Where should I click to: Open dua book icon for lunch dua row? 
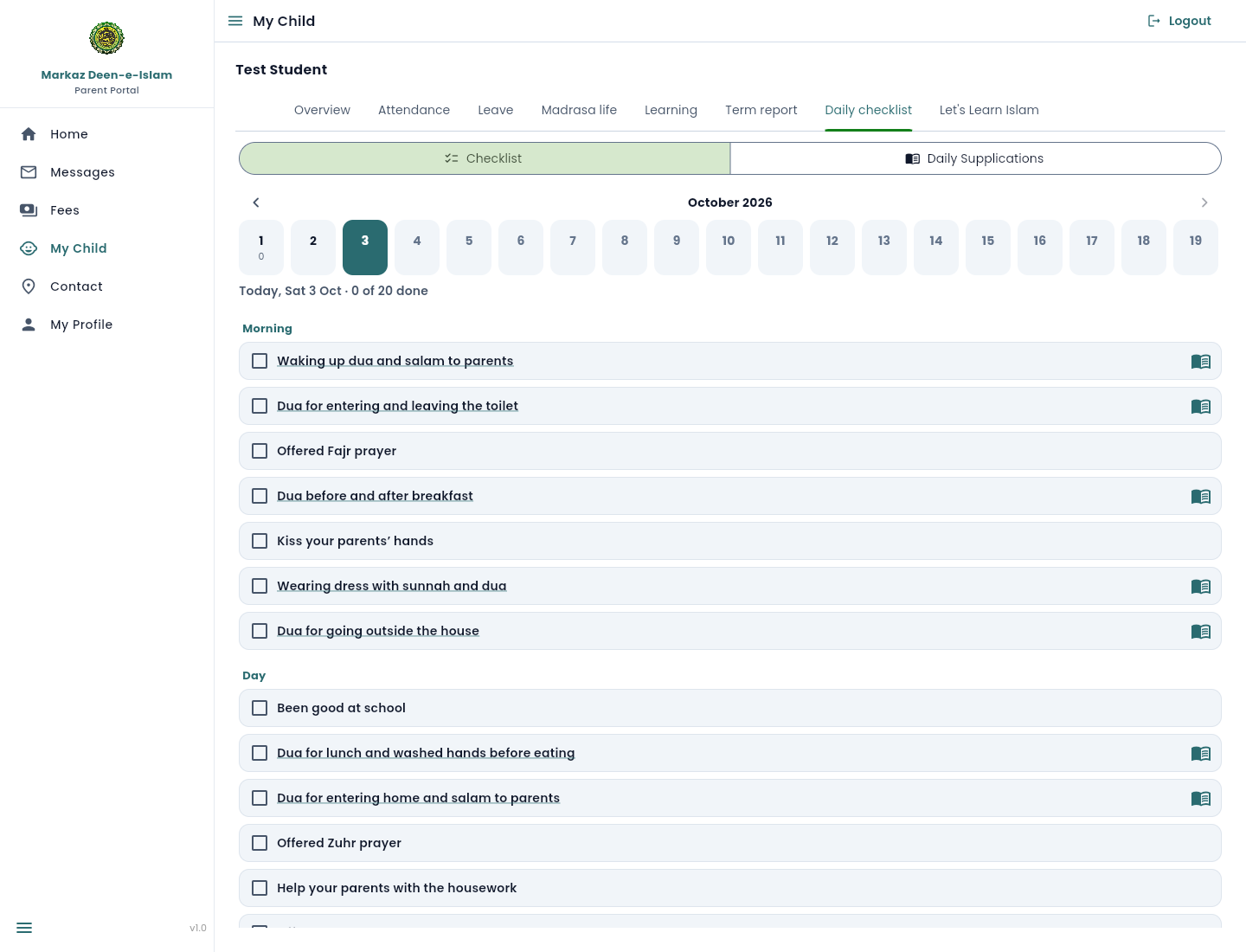pyautogui.click(x=1201, y=754)
